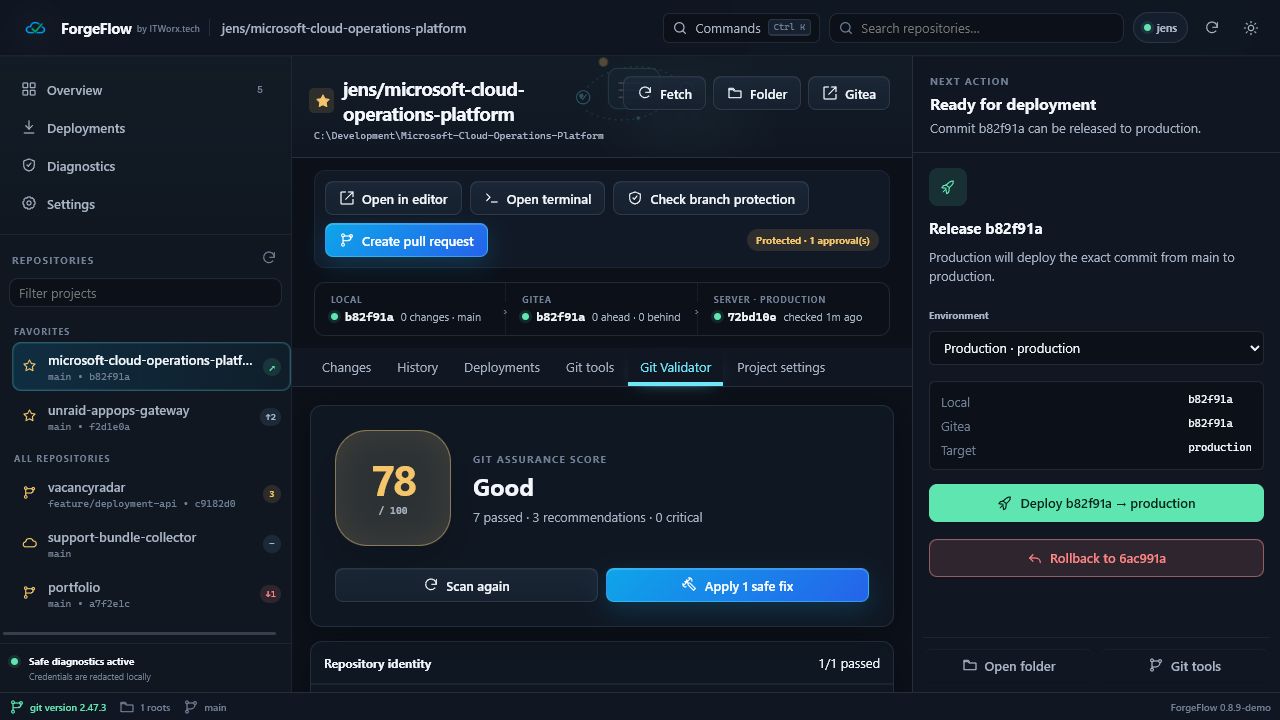Click Open in editor

393,199
